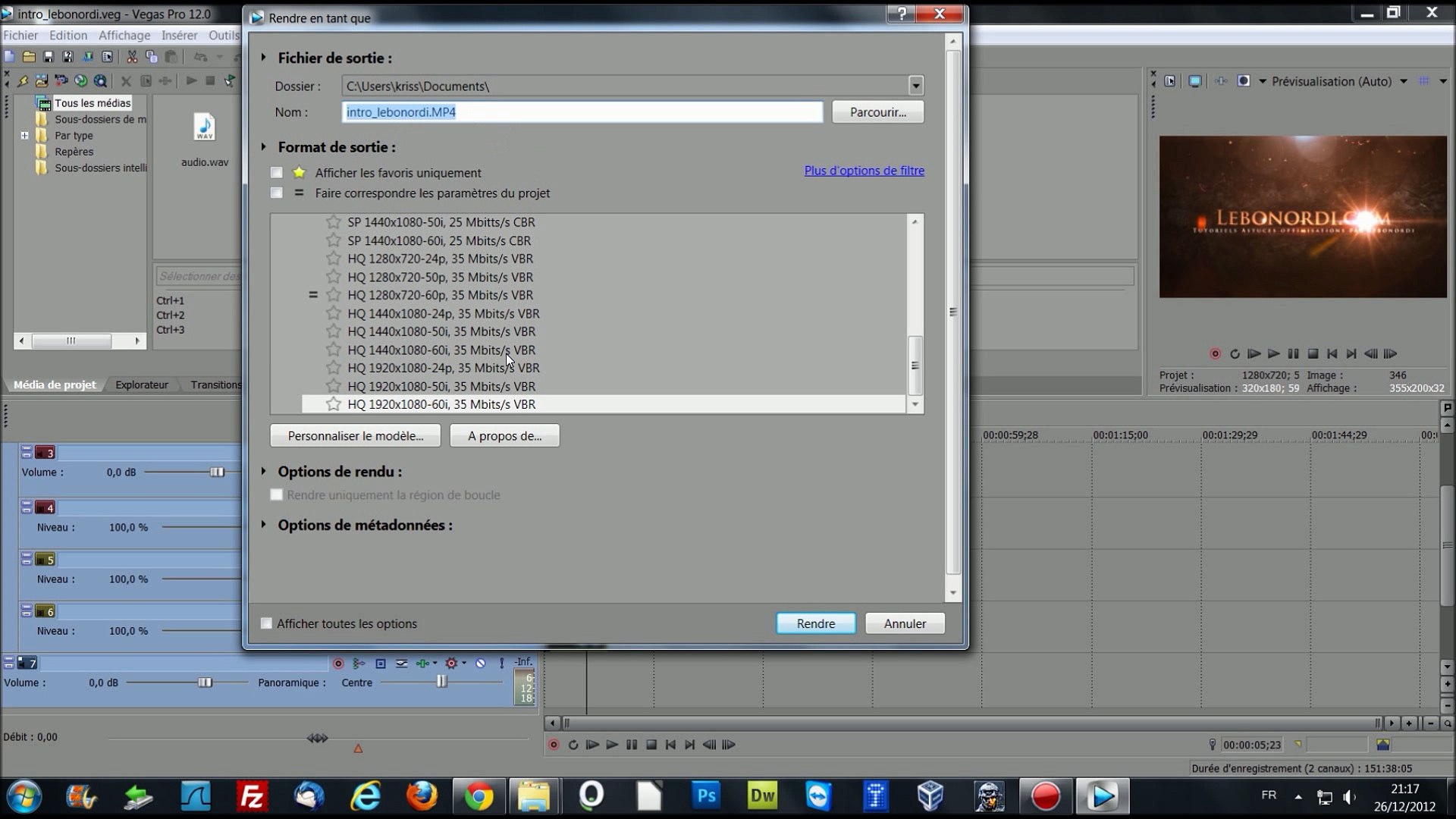
Task: Open the Edition menu
Action: [68, 36]
